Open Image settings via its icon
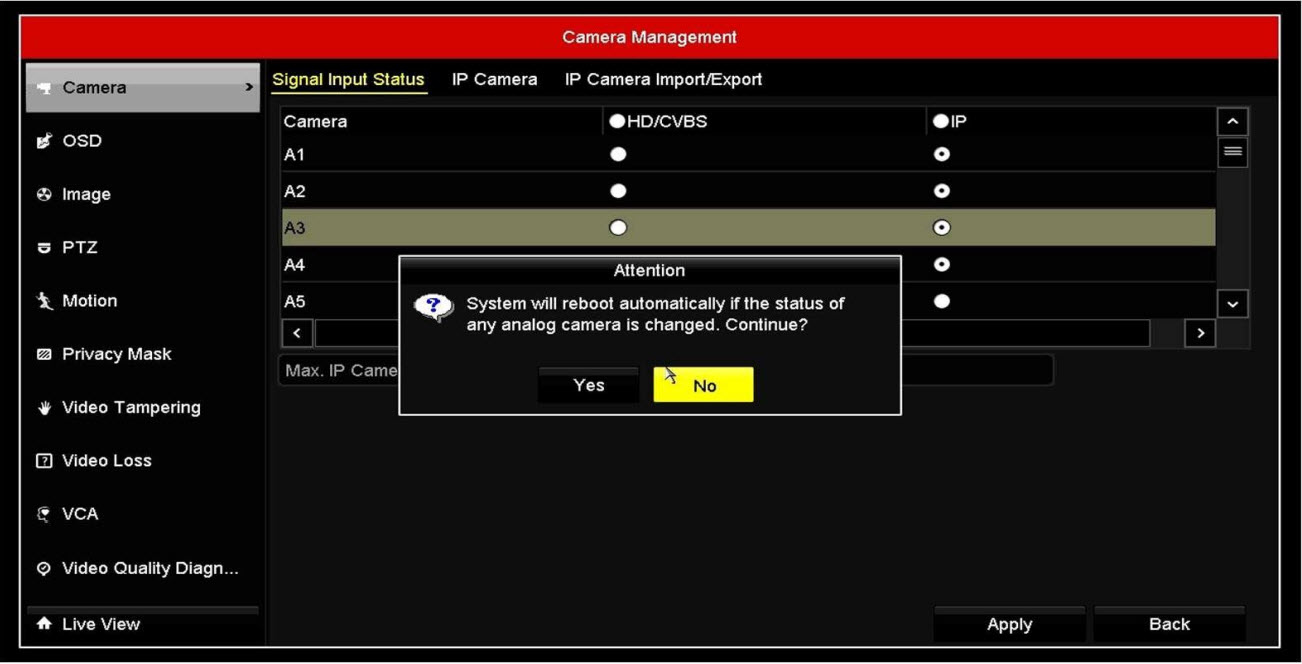The width and height of the screenshot is (1302, 664). pos(43,195)
